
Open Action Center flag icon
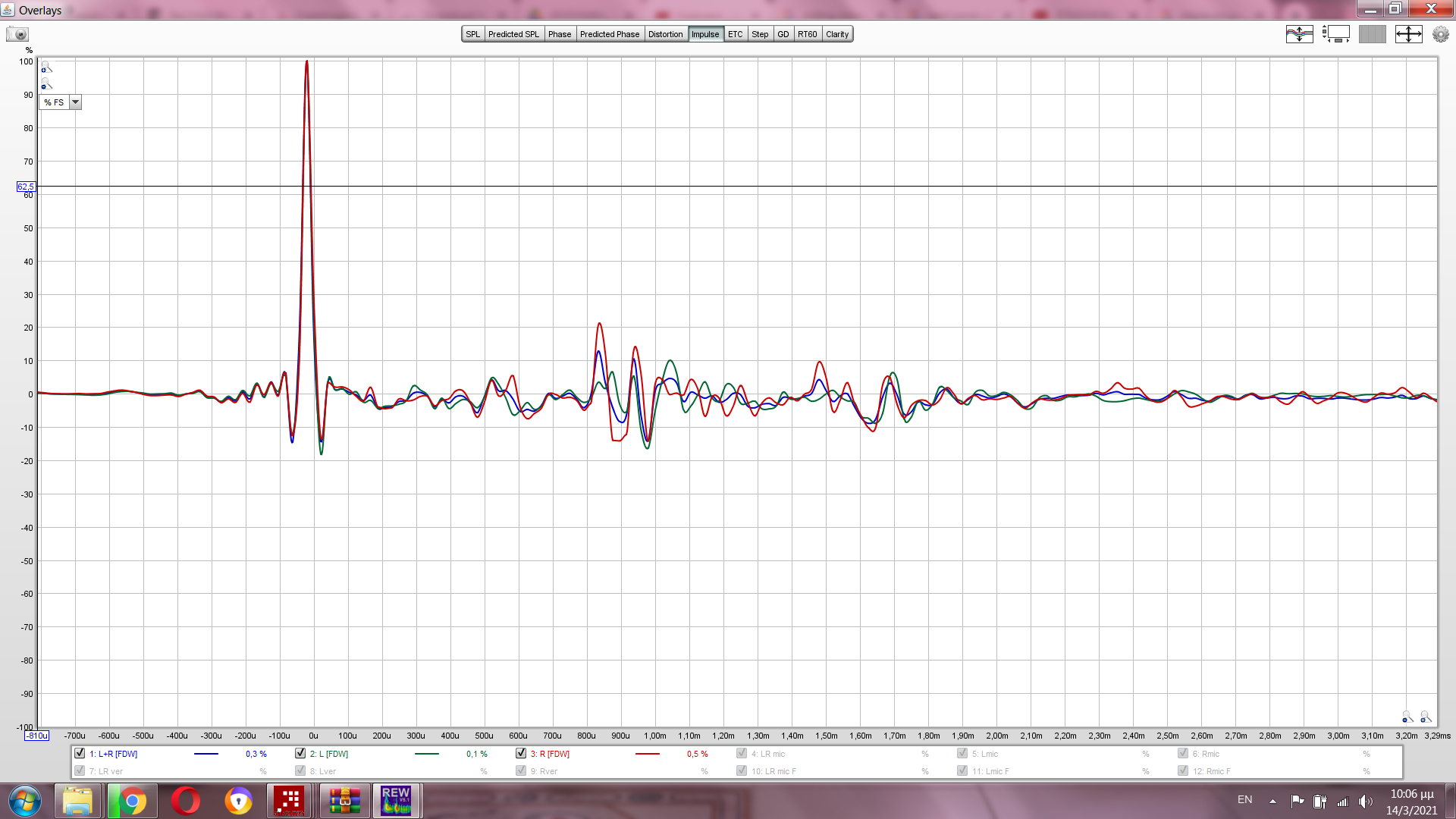pos(1298,801)
